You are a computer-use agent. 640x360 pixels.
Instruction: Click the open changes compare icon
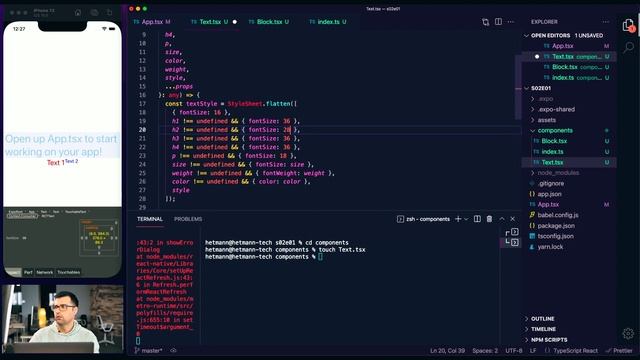[485, 22]
